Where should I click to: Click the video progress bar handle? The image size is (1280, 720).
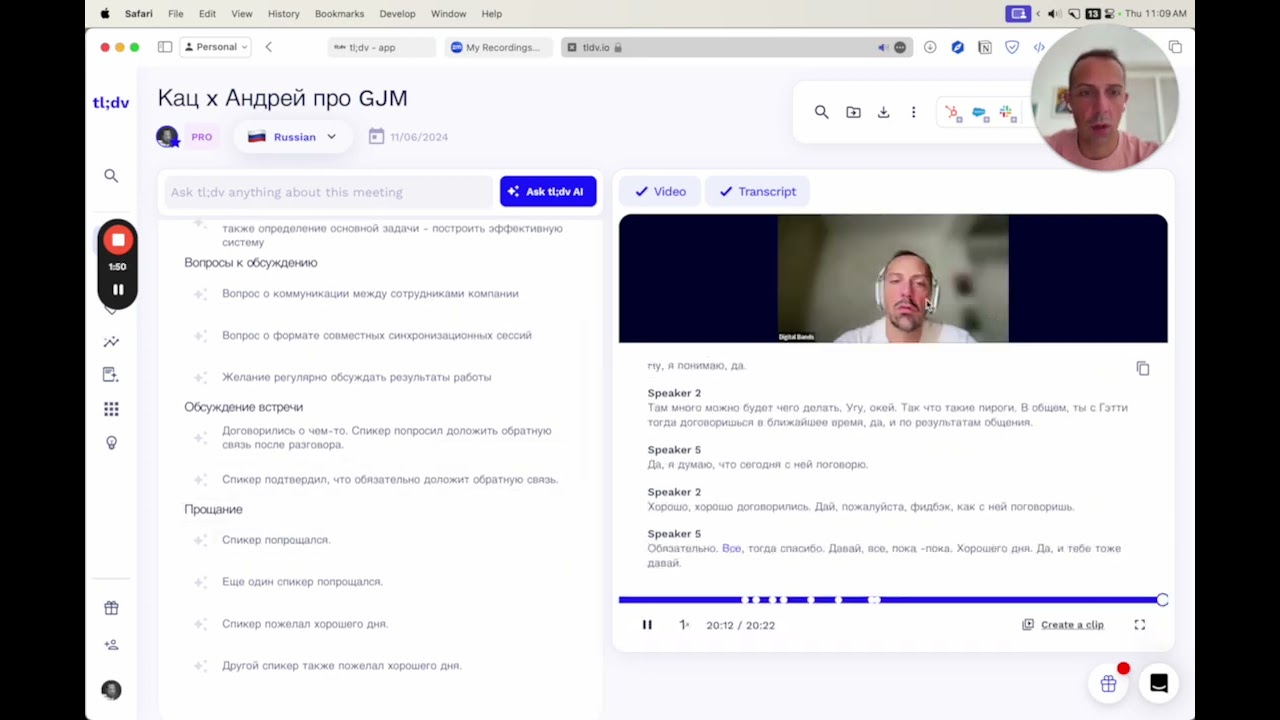(1162, 600)
